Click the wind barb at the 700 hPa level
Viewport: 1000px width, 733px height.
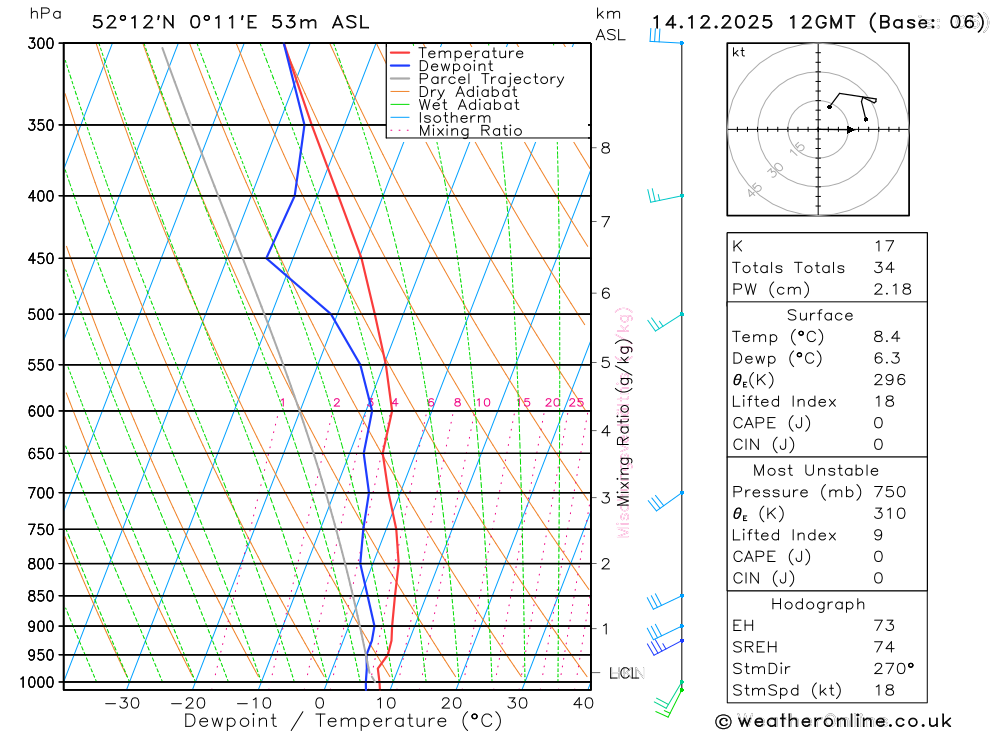pyautogui.click(x=665, y=501)
